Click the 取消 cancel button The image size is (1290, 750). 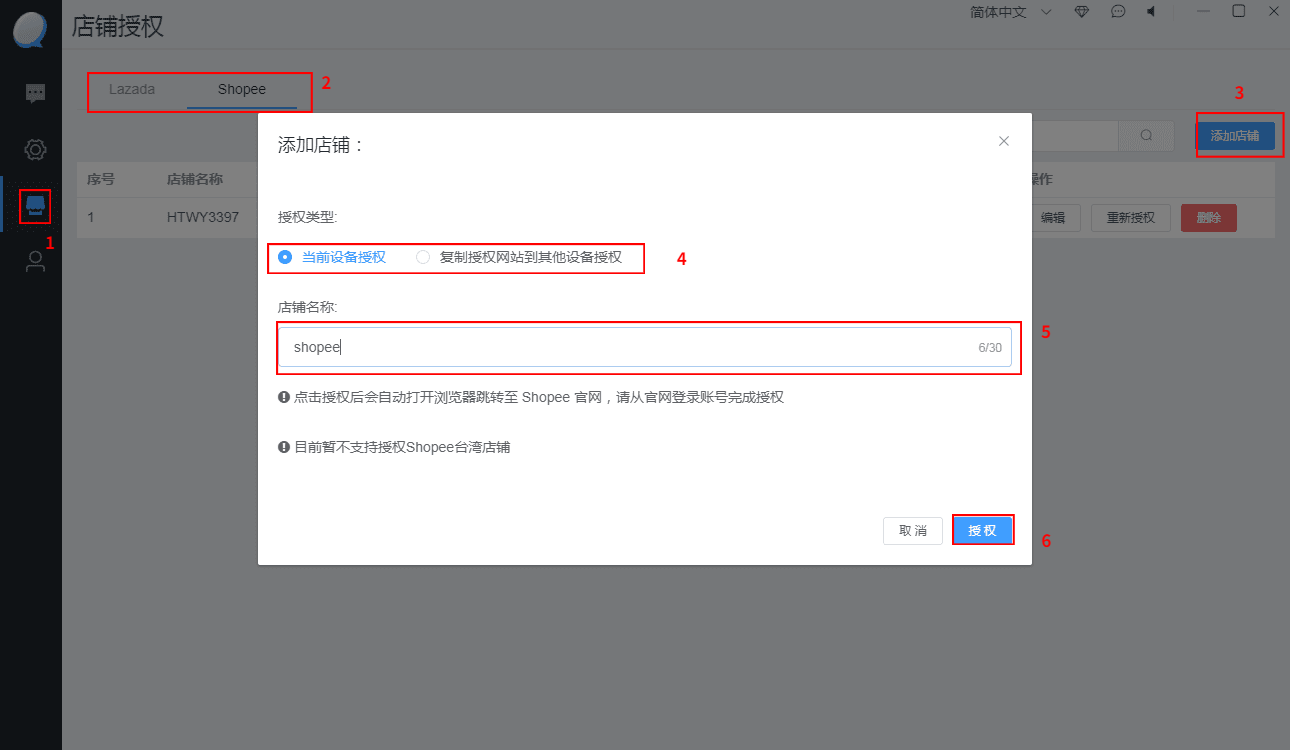click(913, 530)
